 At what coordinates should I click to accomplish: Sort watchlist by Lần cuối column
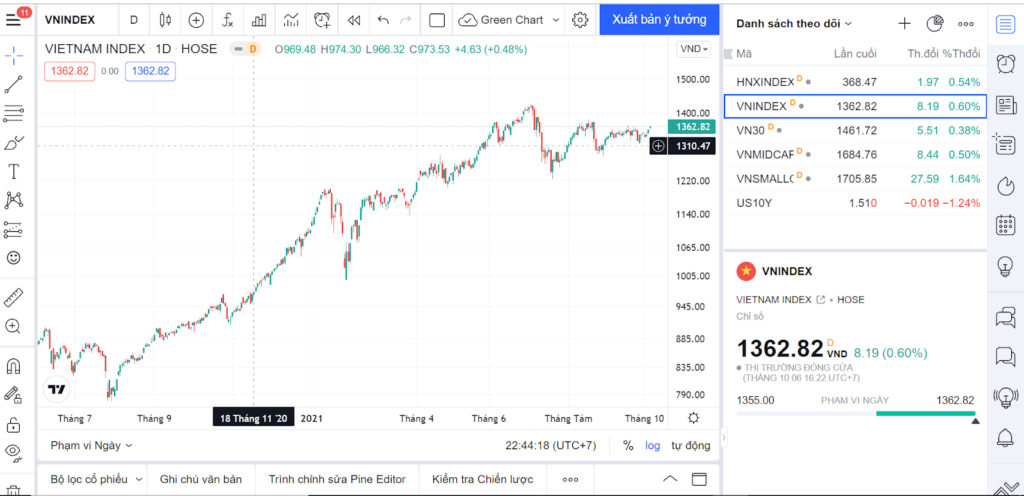[x=855, y=54]
